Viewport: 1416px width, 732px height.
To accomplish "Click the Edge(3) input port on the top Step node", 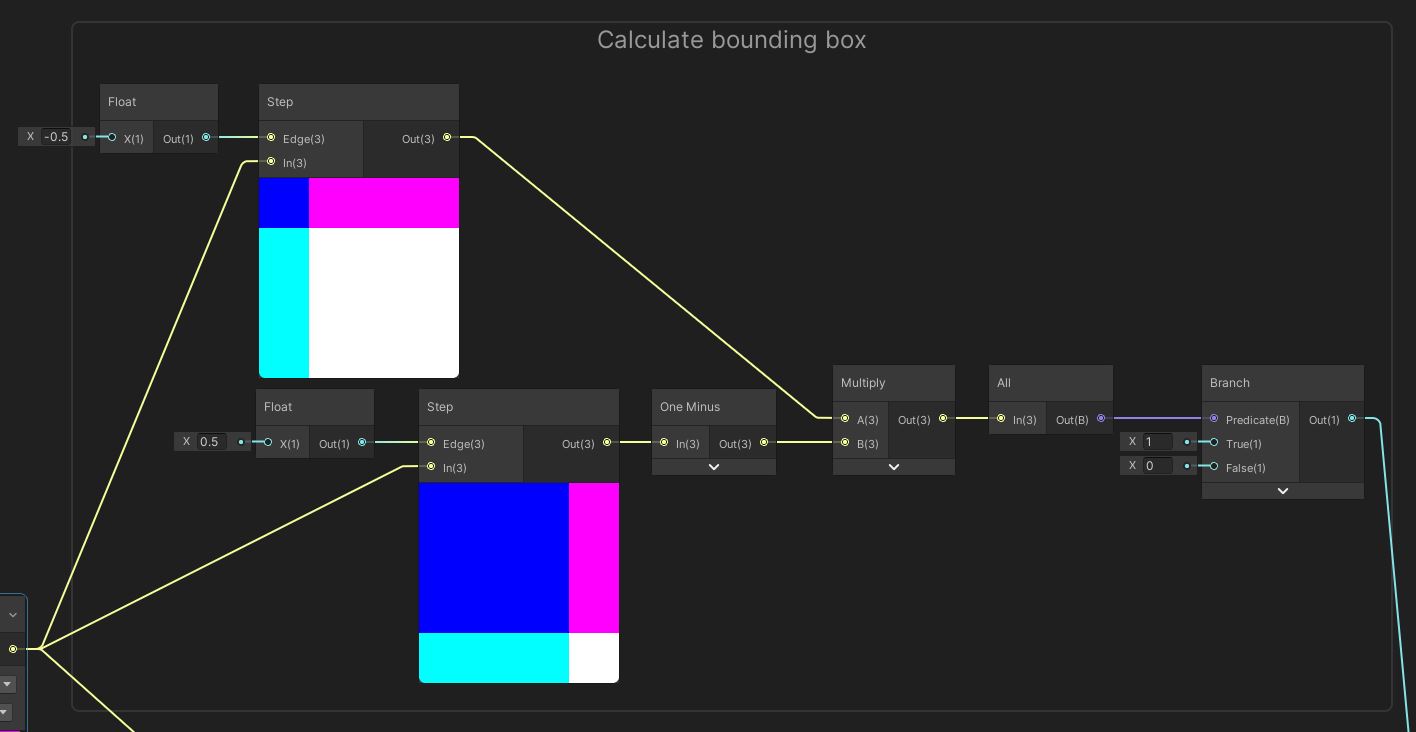I will point(271,138).
